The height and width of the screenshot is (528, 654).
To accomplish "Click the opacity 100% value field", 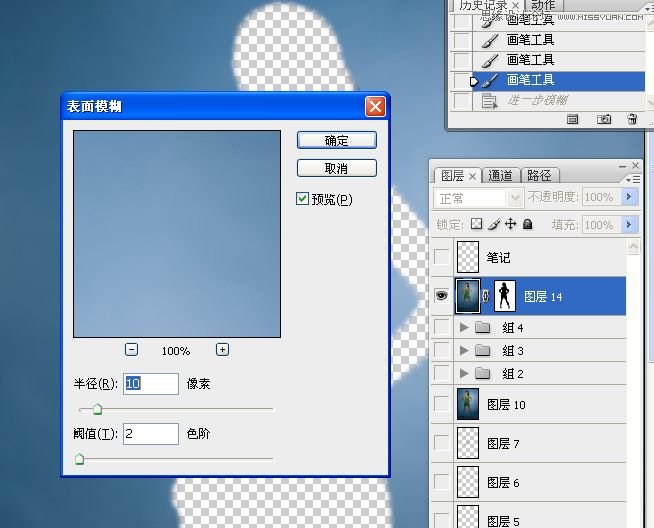I will pyautogui.click(x=601, y=197).
